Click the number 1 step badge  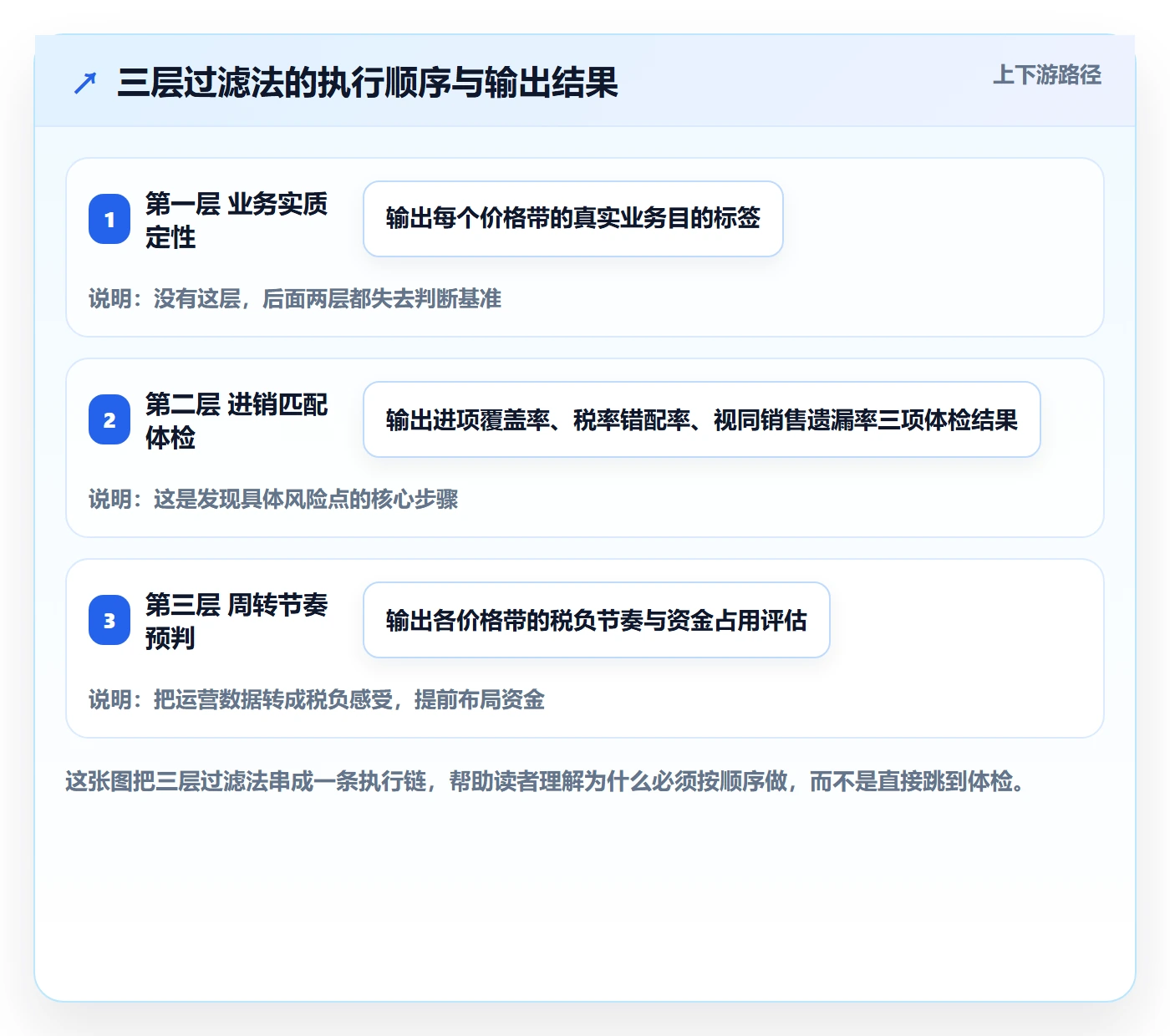coord(109,219)
